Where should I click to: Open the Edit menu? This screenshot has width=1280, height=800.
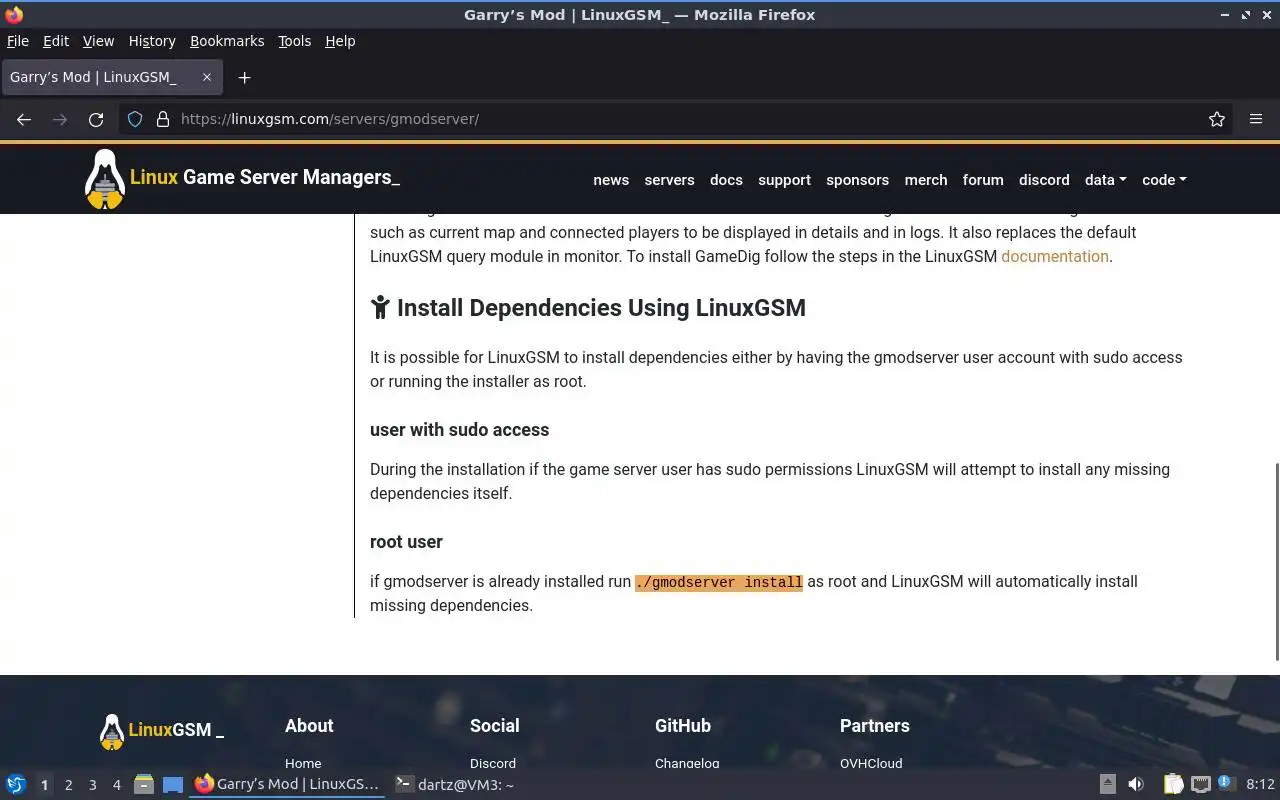[x=56, y=41]
